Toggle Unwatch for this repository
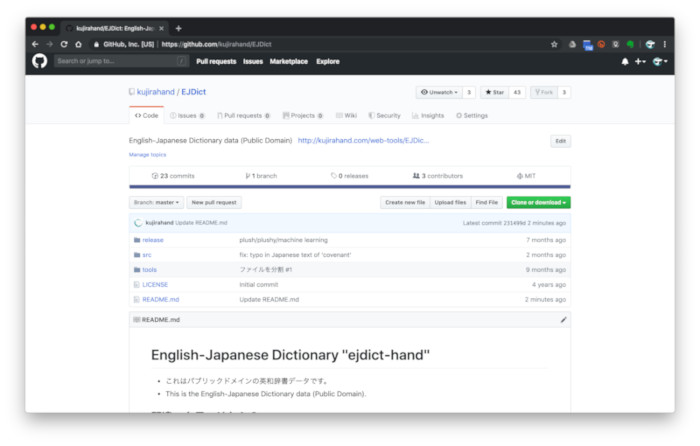This screenshot has width=700, height=446. pyautogui.click(x=440, y=92)
